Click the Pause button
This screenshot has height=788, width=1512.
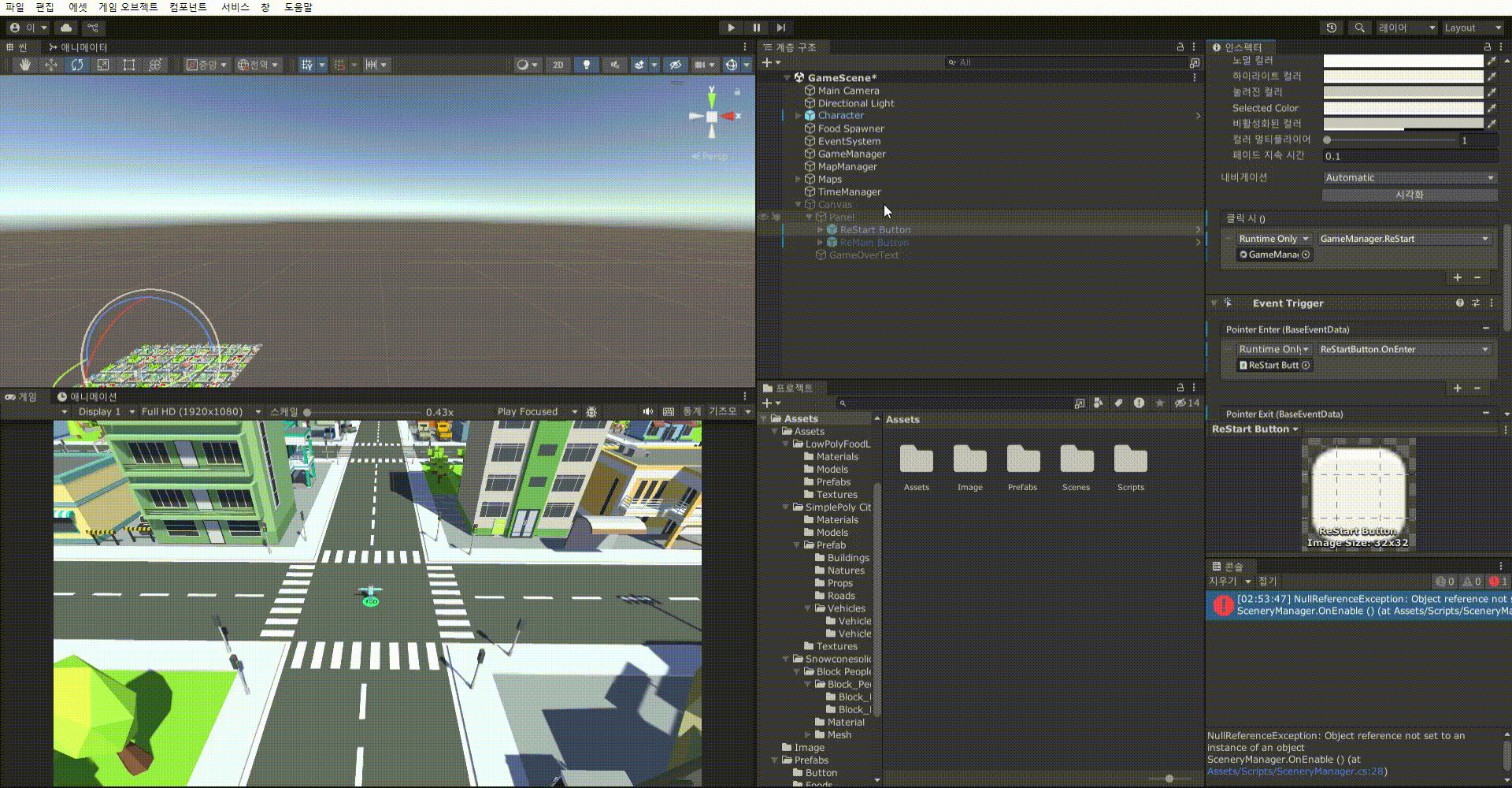[756, 28]
